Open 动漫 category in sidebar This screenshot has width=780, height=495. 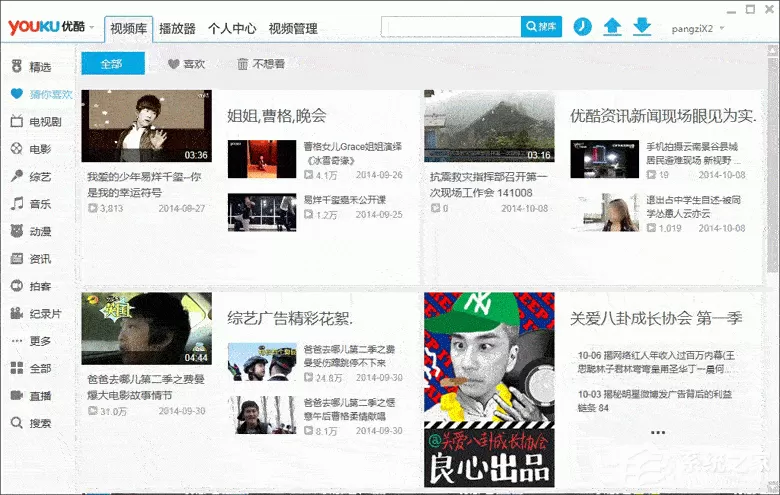[x=31, y=231]
